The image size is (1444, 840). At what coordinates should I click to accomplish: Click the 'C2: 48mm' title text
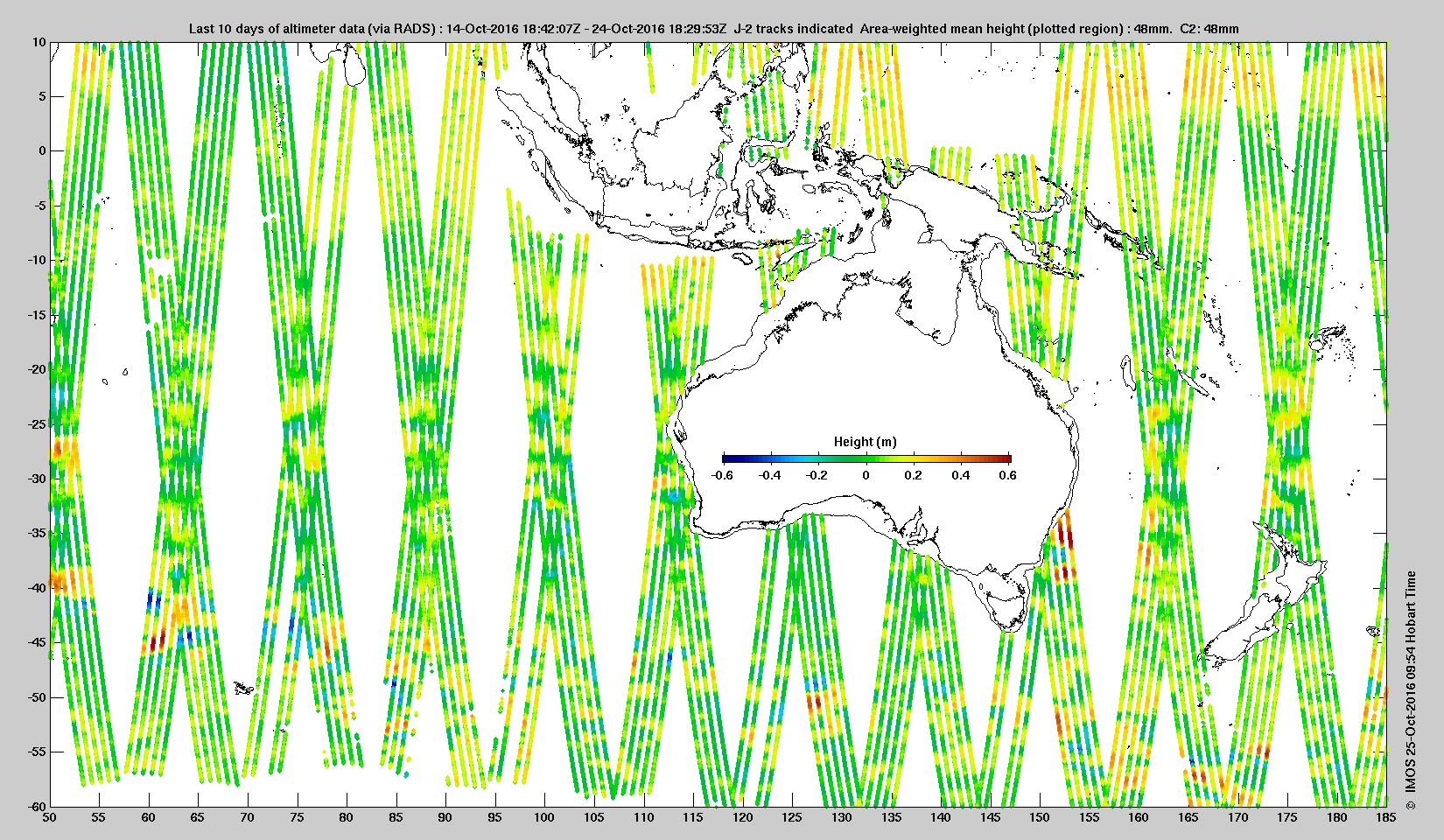click(1209, 29)
